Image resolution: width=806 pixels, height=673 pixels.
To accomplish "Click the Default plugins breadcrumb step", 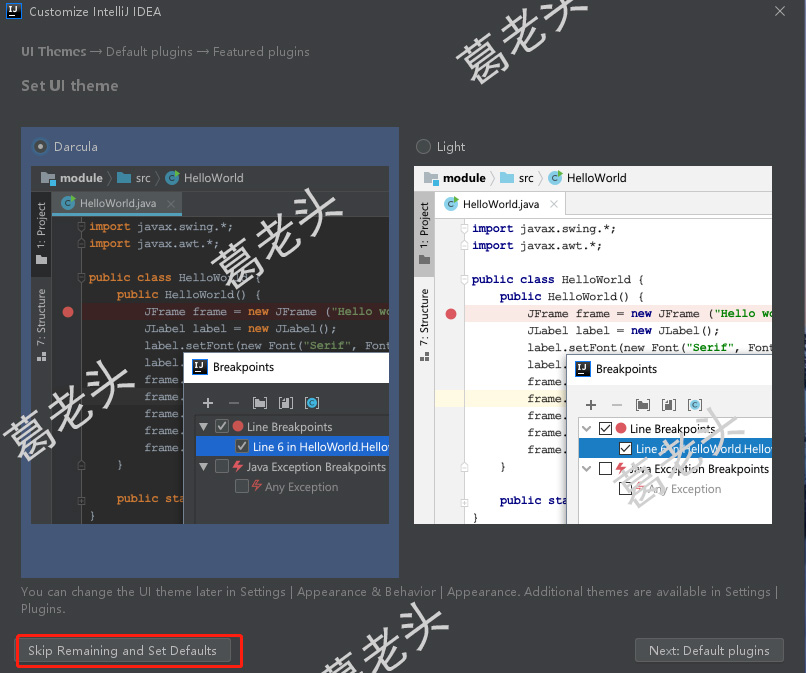I will [x=149, y=52].
